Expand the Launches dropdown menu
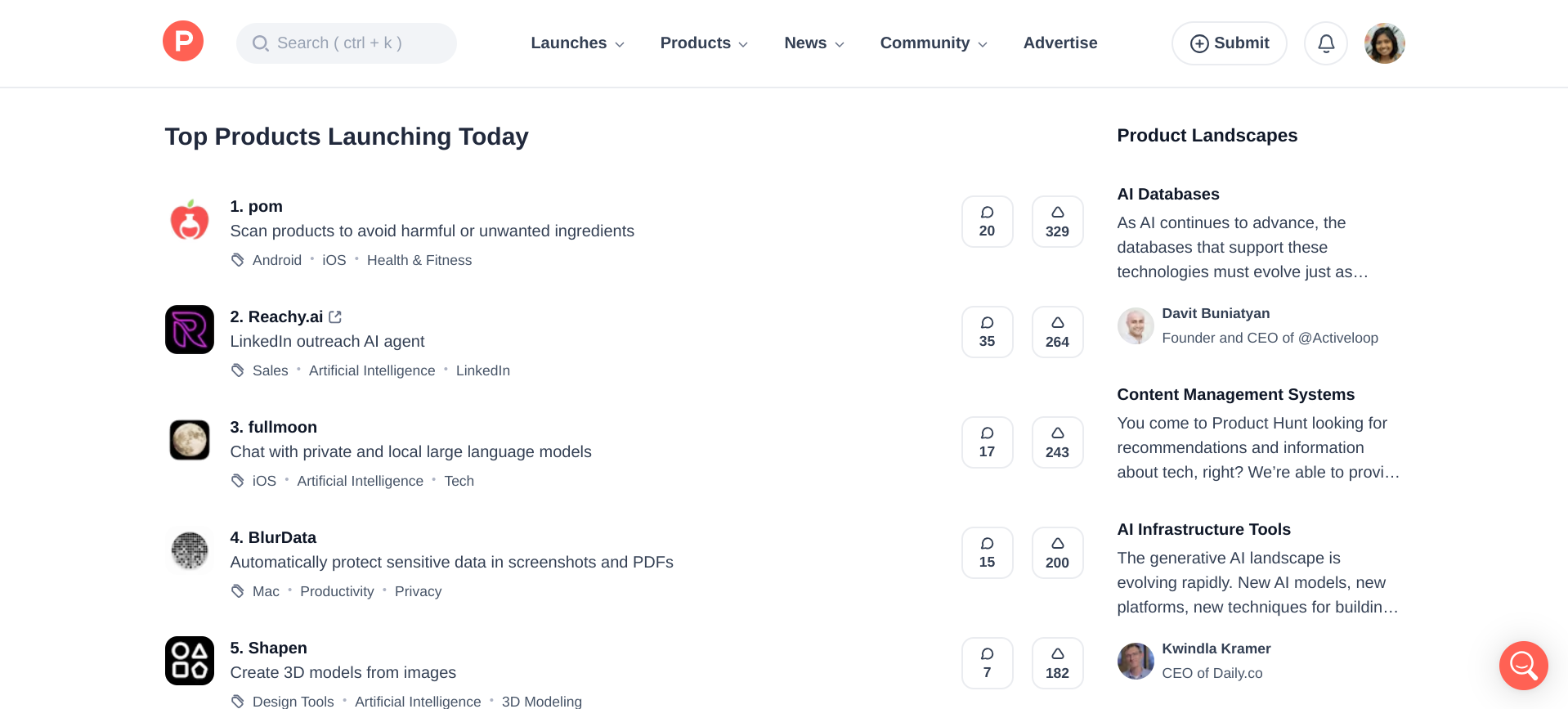The height and width of the screenshot is (709, 1568). (577, 43)
